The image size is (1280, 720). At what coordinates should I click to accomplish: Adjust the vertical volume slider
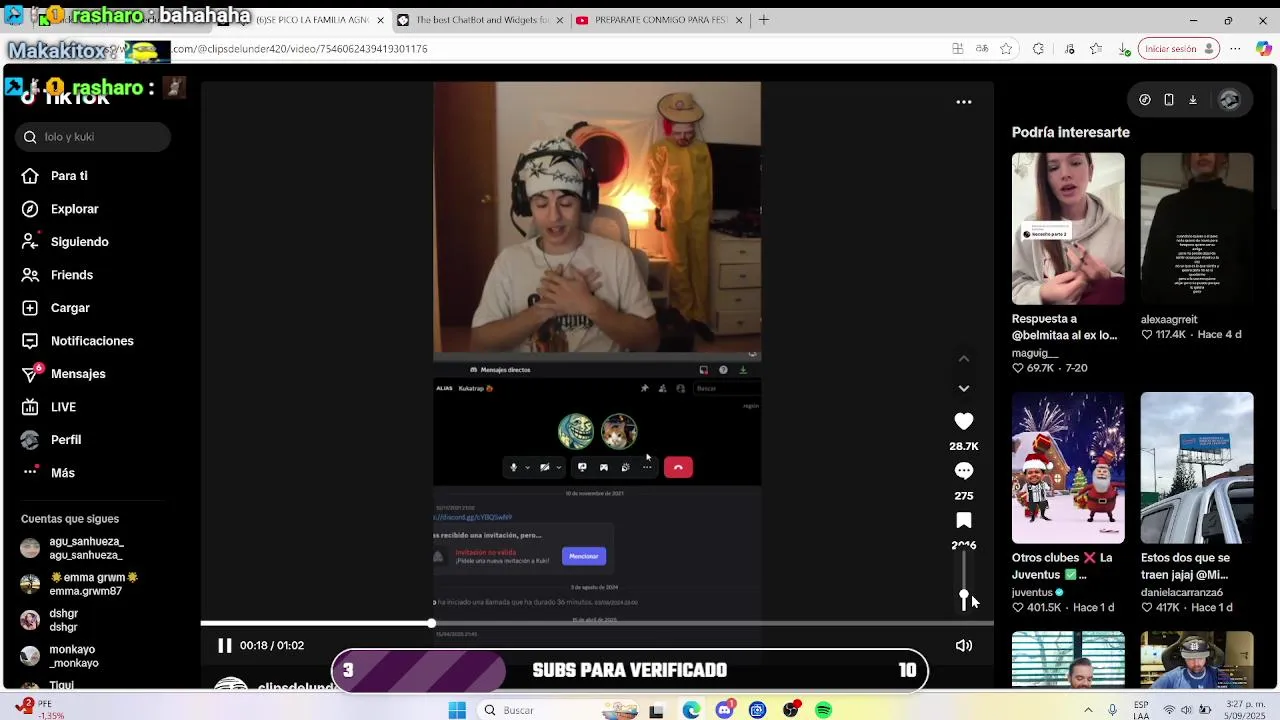click(964, 580)
